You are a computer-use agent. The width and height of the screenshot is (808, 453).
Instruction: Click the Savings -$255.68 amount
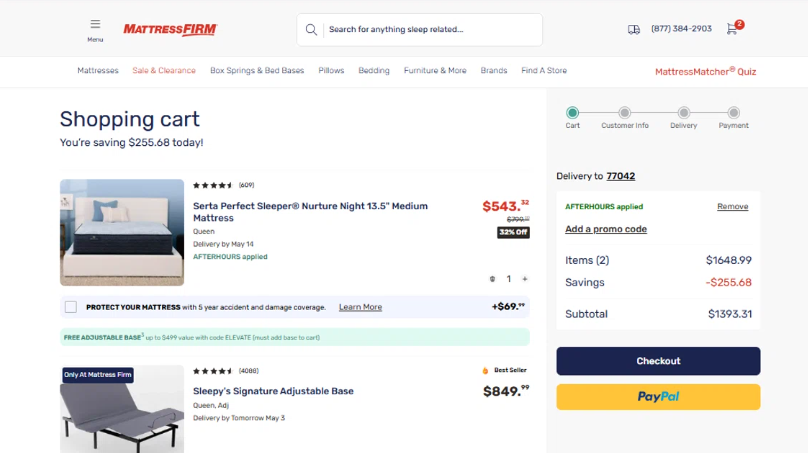[x=729, y=283]
